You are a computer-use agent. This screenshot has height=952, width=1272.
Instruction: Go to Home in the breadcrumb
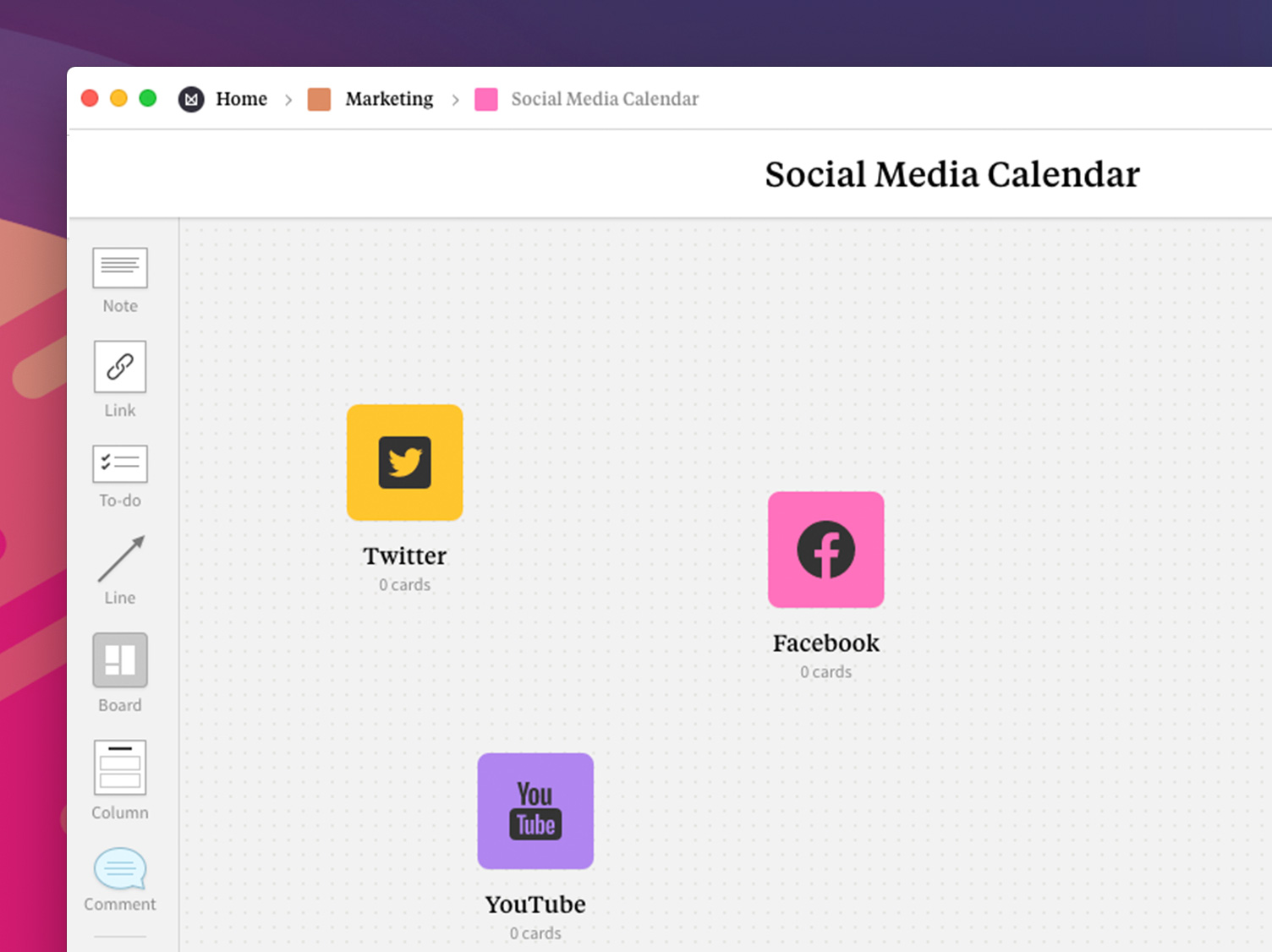coord(241,99)
